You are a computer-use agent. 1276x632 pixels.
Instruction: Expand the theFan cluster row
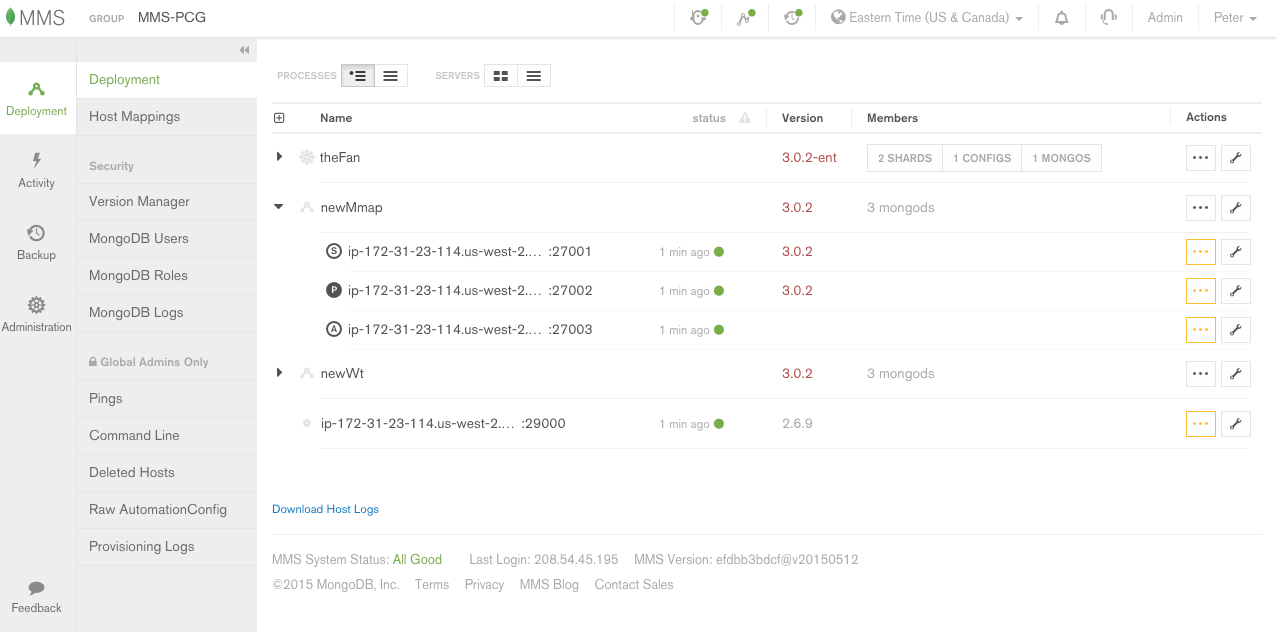pyautogui.click(x=279, y=157)
